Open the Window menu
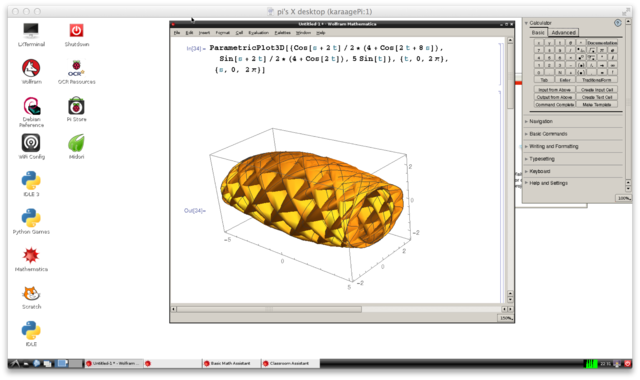 pos(303,33)
